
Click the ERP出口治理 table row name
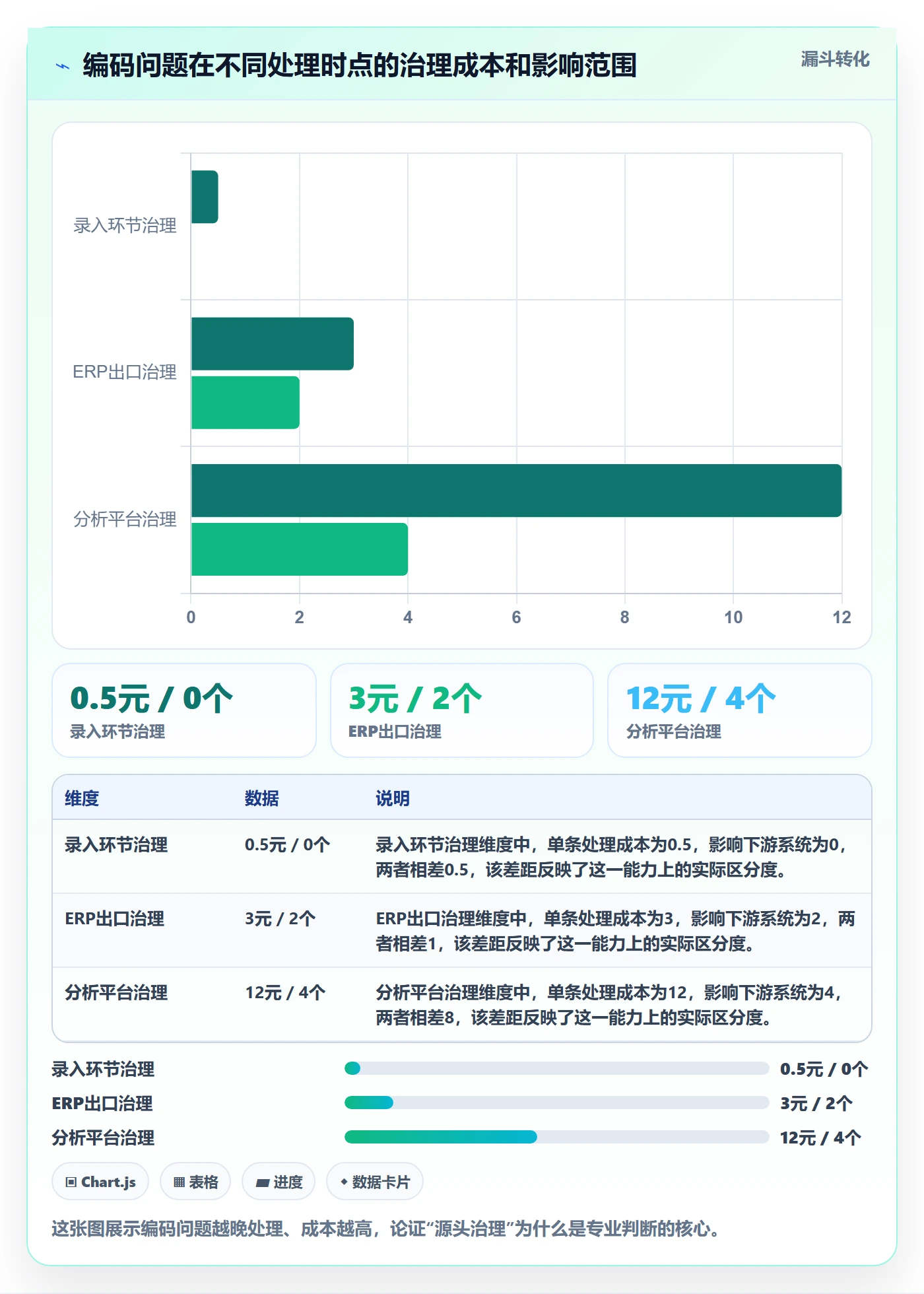coord(115,919)
